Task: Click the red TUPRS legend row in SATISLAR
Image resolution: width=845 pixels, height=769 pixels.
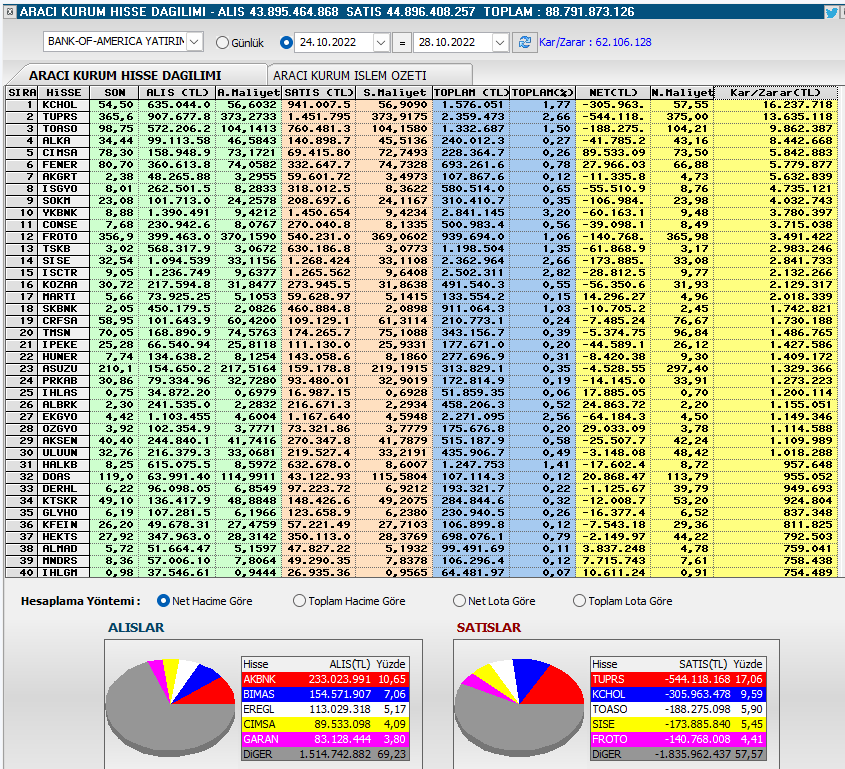Action: (x=678, y=679)
